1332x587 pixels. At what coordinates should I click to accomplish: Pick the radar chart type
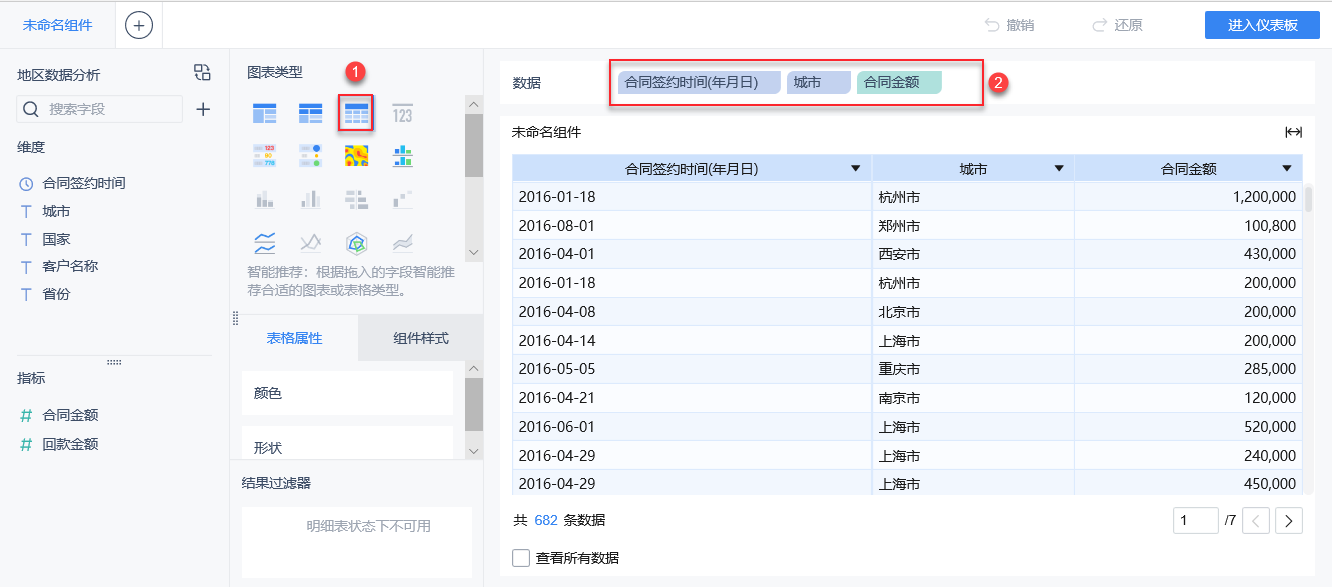[x=356, y=242]
